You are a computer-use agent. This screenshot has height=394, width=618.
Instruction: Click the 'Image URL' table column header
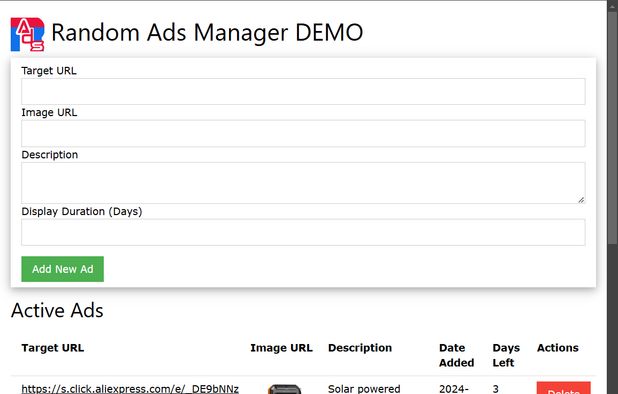pos(281,348)
